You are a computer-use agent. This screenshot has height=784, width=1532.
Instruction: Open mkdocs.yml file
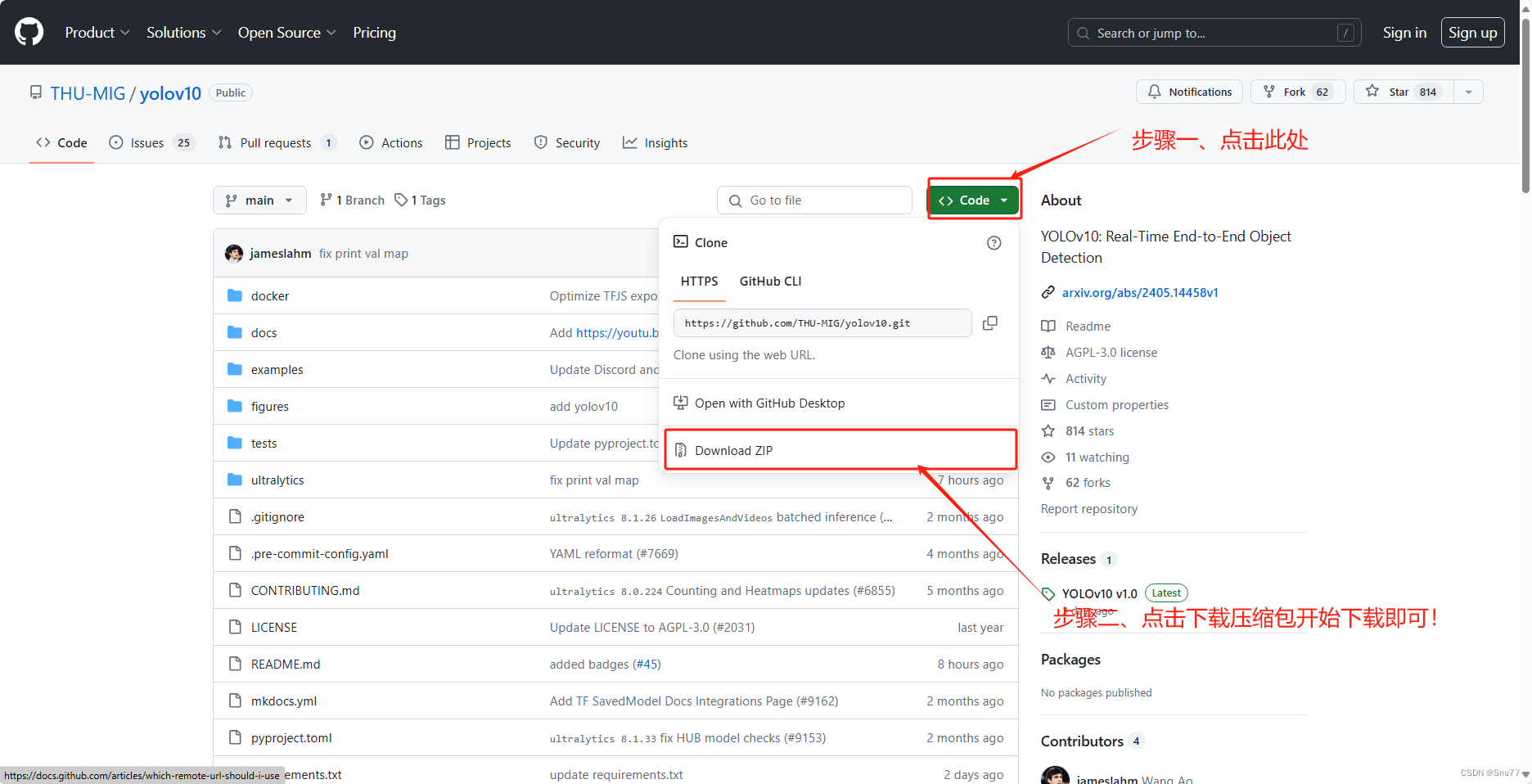tap(284, 701)
